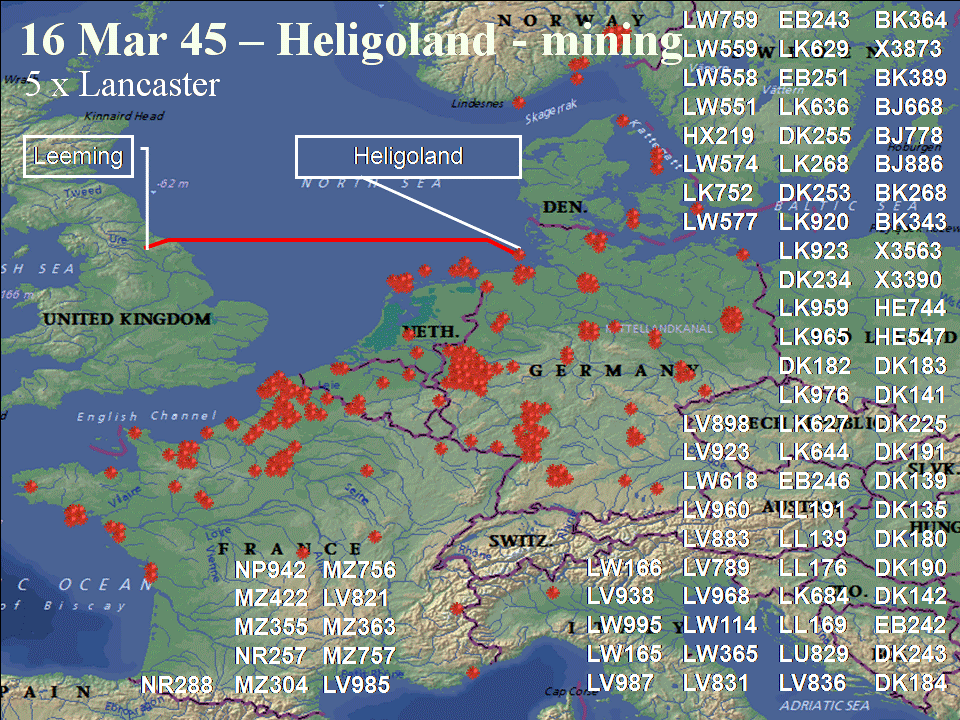Click the title '16 Mar 45 – Heligoland - mining'

(351, 41)
